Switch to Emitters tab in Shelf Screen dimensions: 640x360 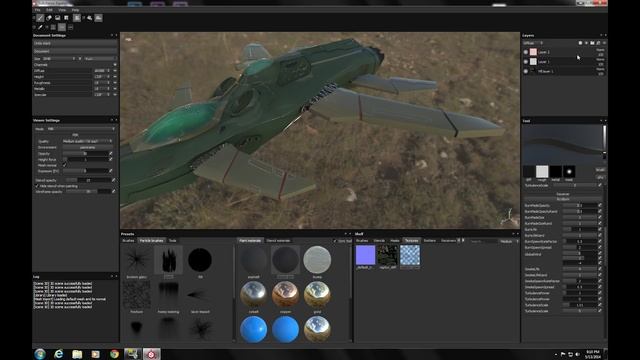coord(429,241)
